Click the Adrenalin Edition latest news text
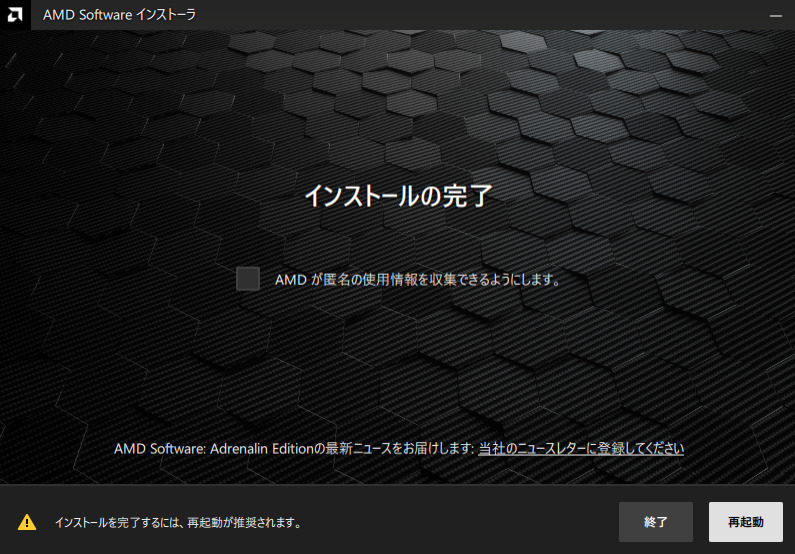 coord(294,449)
